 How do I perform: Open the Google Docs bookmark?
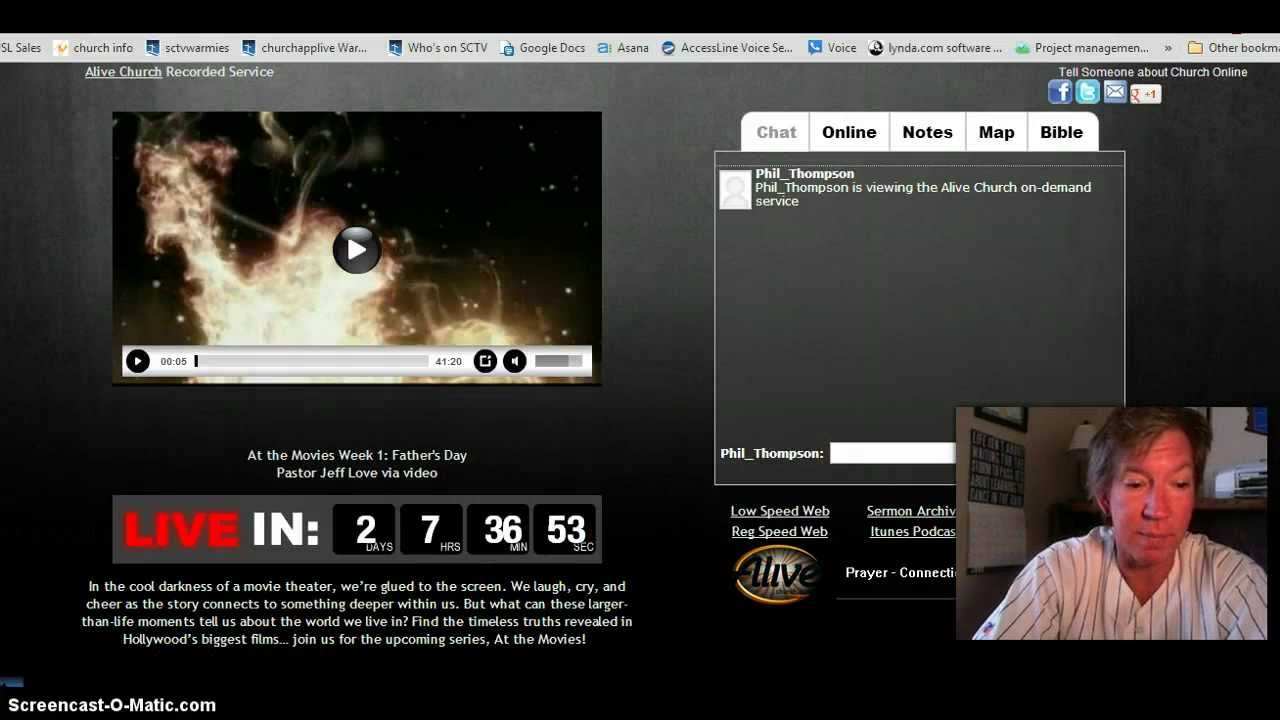pos(543,47)
